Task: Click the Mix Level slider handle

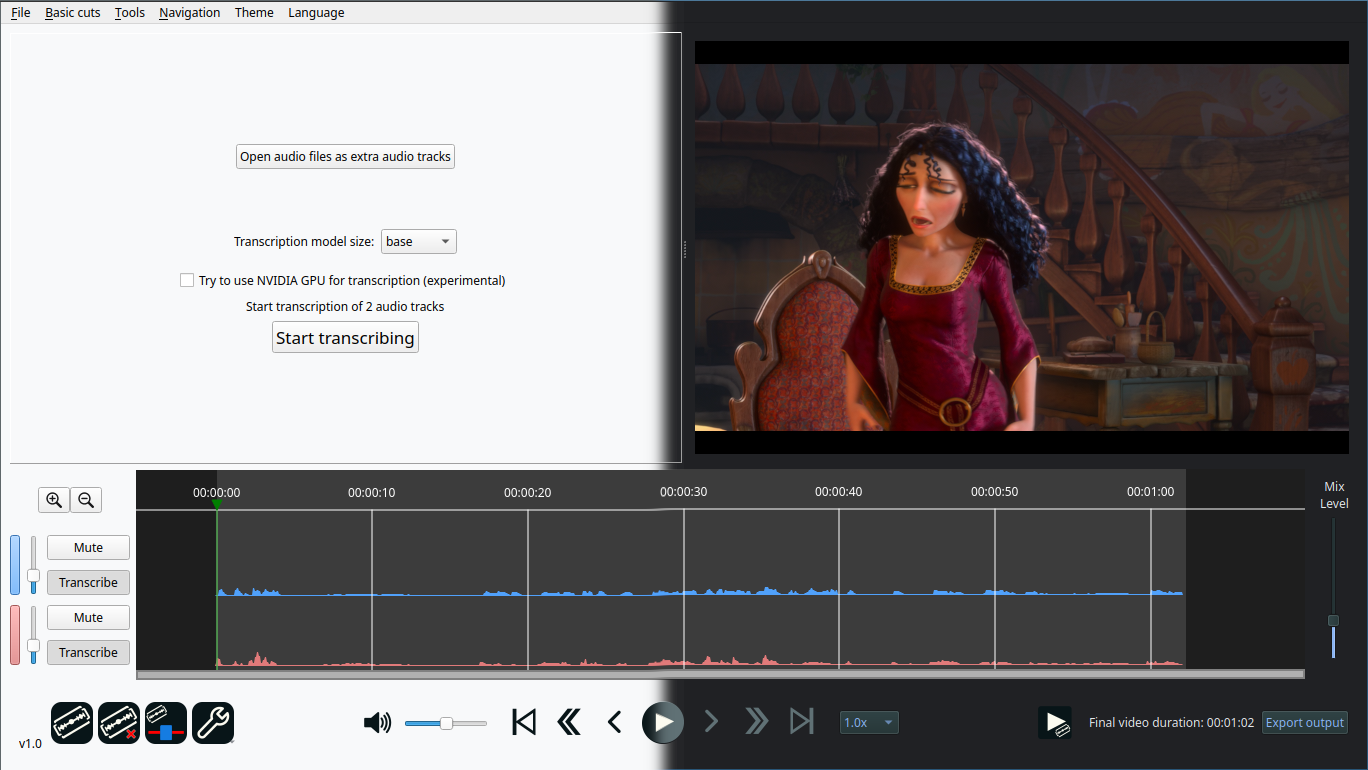Action: point(1333,621)
